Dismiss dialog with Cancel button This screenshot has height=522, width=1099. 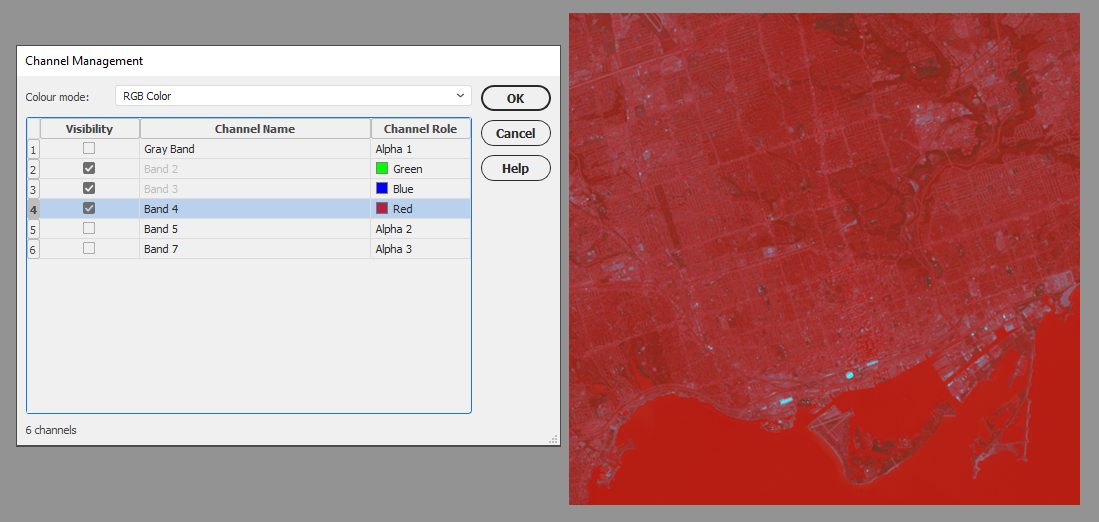[x=516, y=133]
